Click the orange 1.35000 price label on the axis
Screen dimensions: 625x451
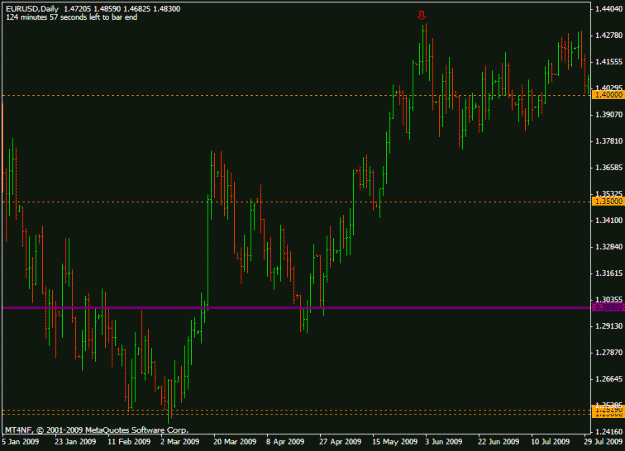coord(608,201)
